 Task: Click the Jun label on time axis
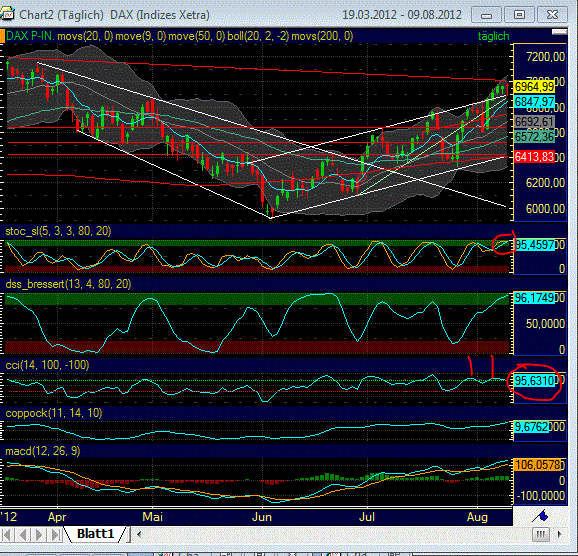coord(262,517)
